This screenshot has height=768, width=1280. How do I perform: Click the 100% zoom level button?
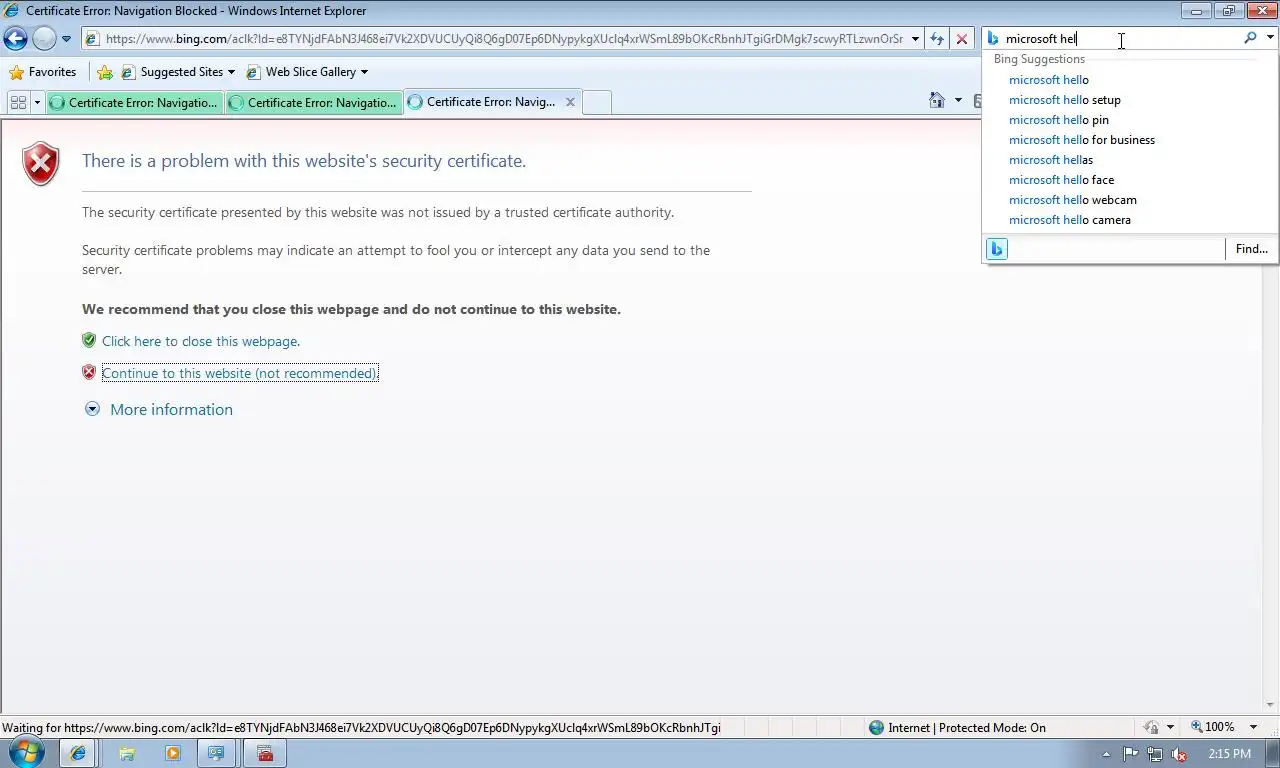point(1213,727)
